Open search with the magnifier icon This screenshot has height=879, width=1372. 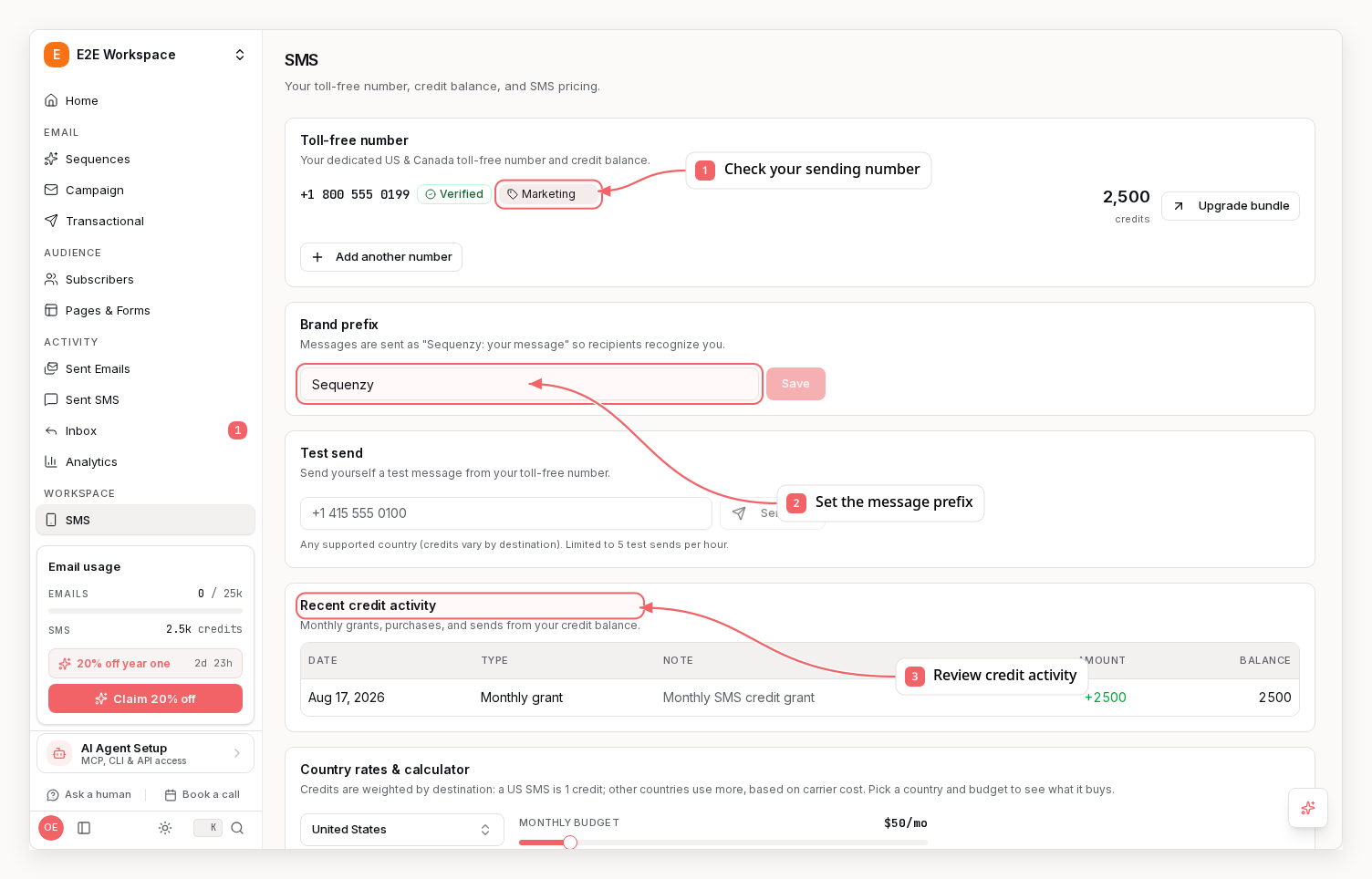(237, 828)
